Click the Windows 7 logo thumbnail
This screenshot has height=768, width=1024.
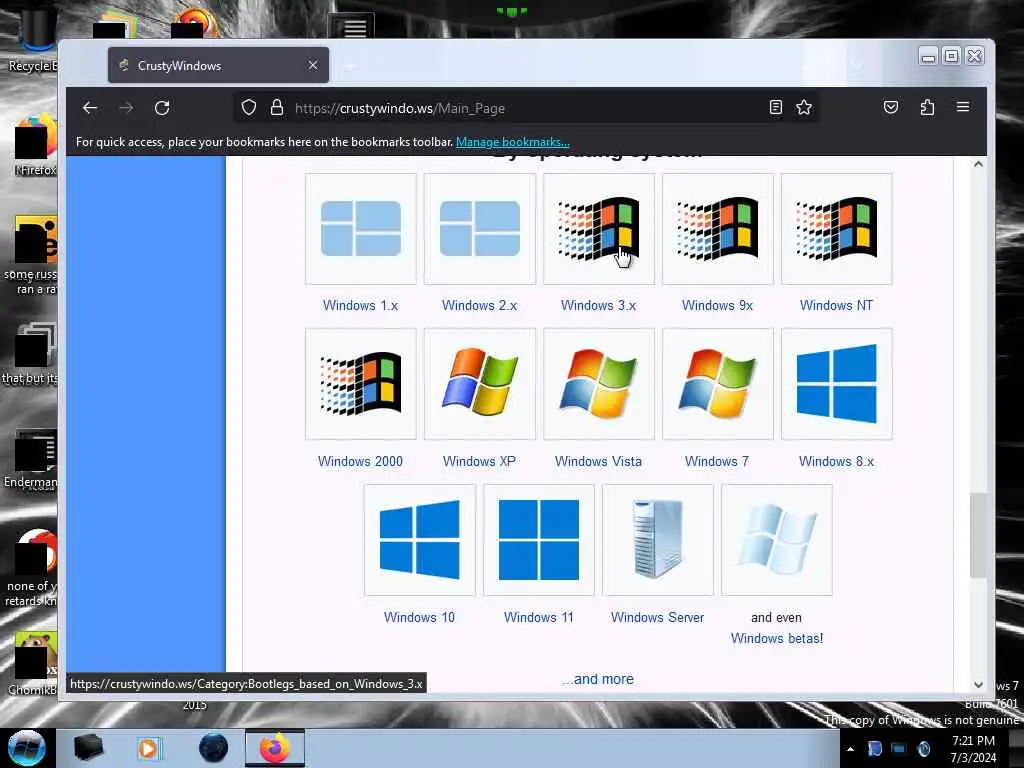coord(718,384)
